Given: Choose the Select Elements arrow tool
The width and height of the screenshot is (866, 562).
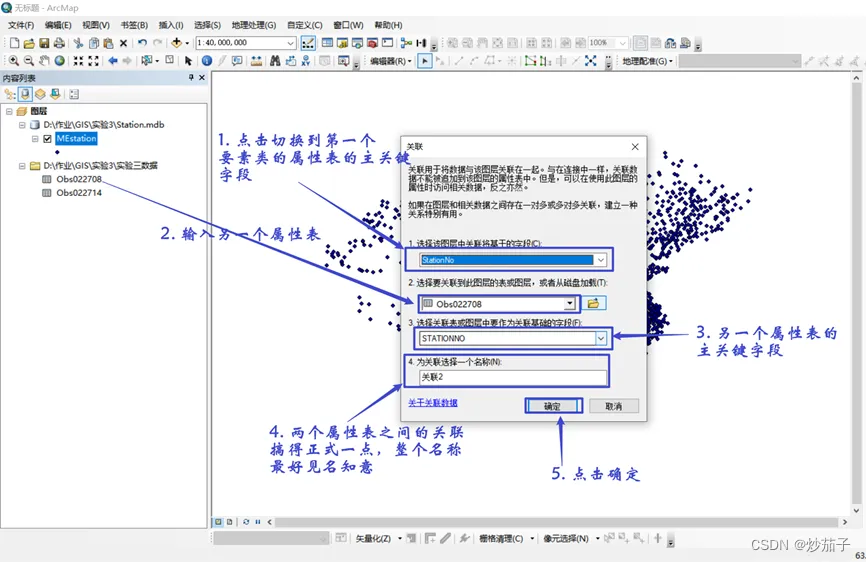Looking at the screenshot, I should (x=188, y=61).
